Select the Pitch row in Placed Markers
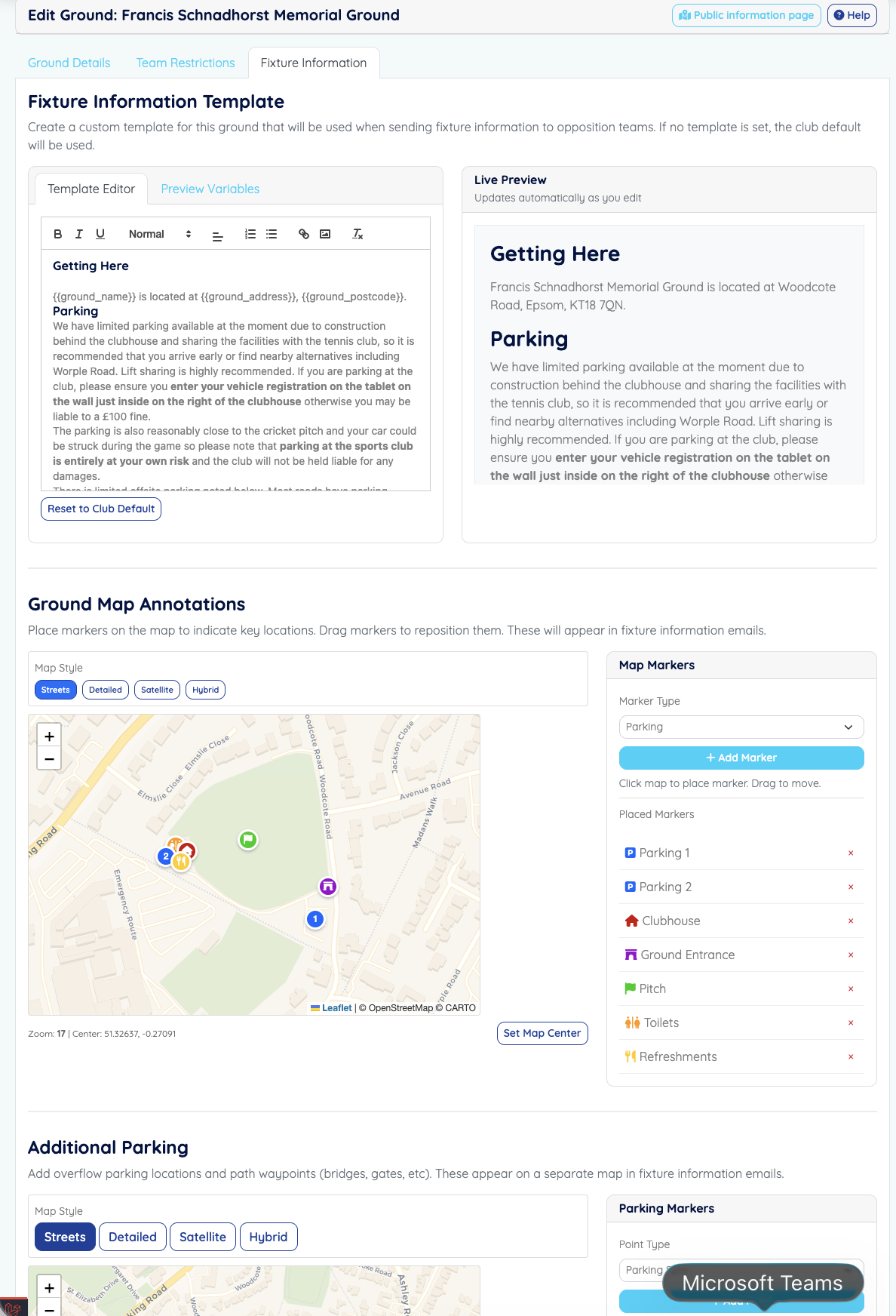The height and width of the screenshot is (1316, 896). coord(741,989)
